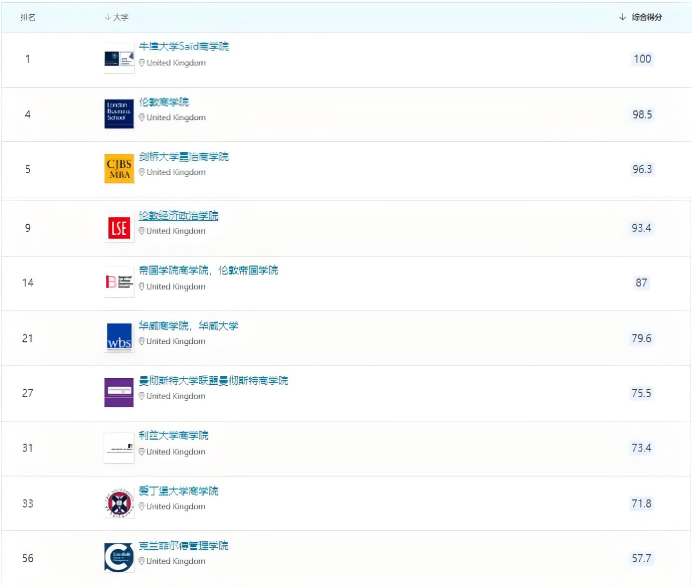
Task: Click rank number 33
Action: coord(28,504)
